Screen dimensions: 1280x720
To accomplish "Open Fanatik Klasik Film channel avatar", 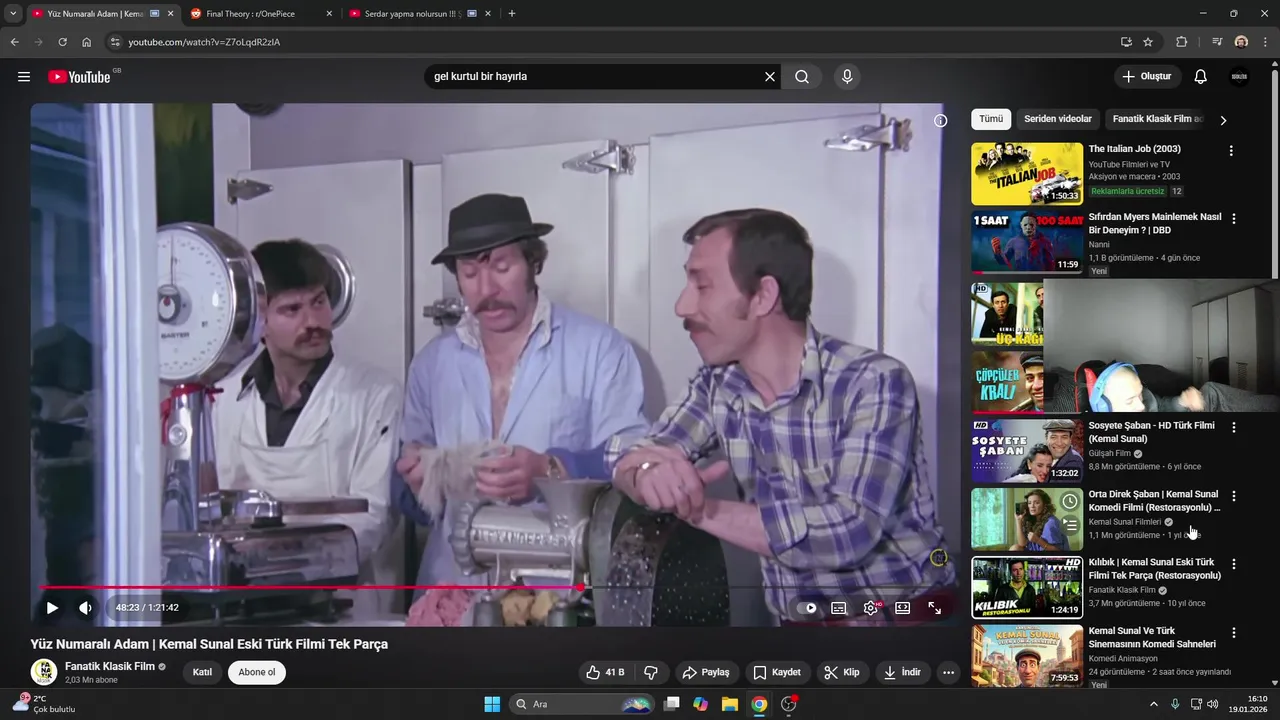I will (43, 672).
